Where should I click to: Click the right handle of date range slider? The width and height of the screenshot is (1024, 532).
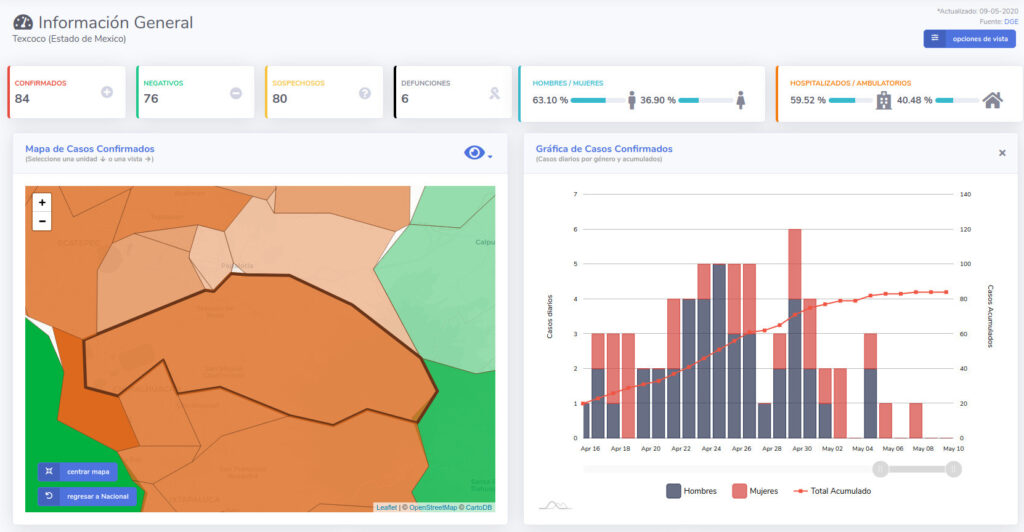pos(953,469)
